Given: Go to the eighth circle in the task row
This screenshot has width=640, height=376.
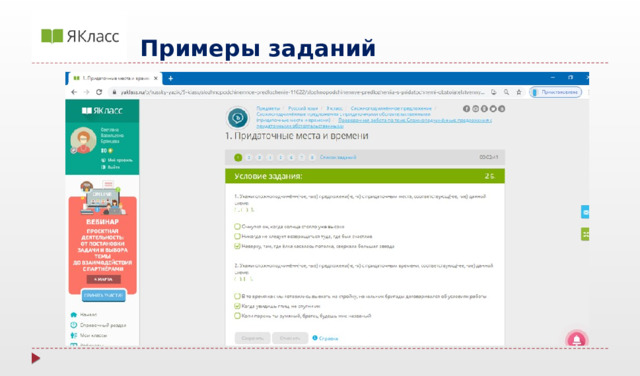Looking at the screenshot, I should click(312, 157).
